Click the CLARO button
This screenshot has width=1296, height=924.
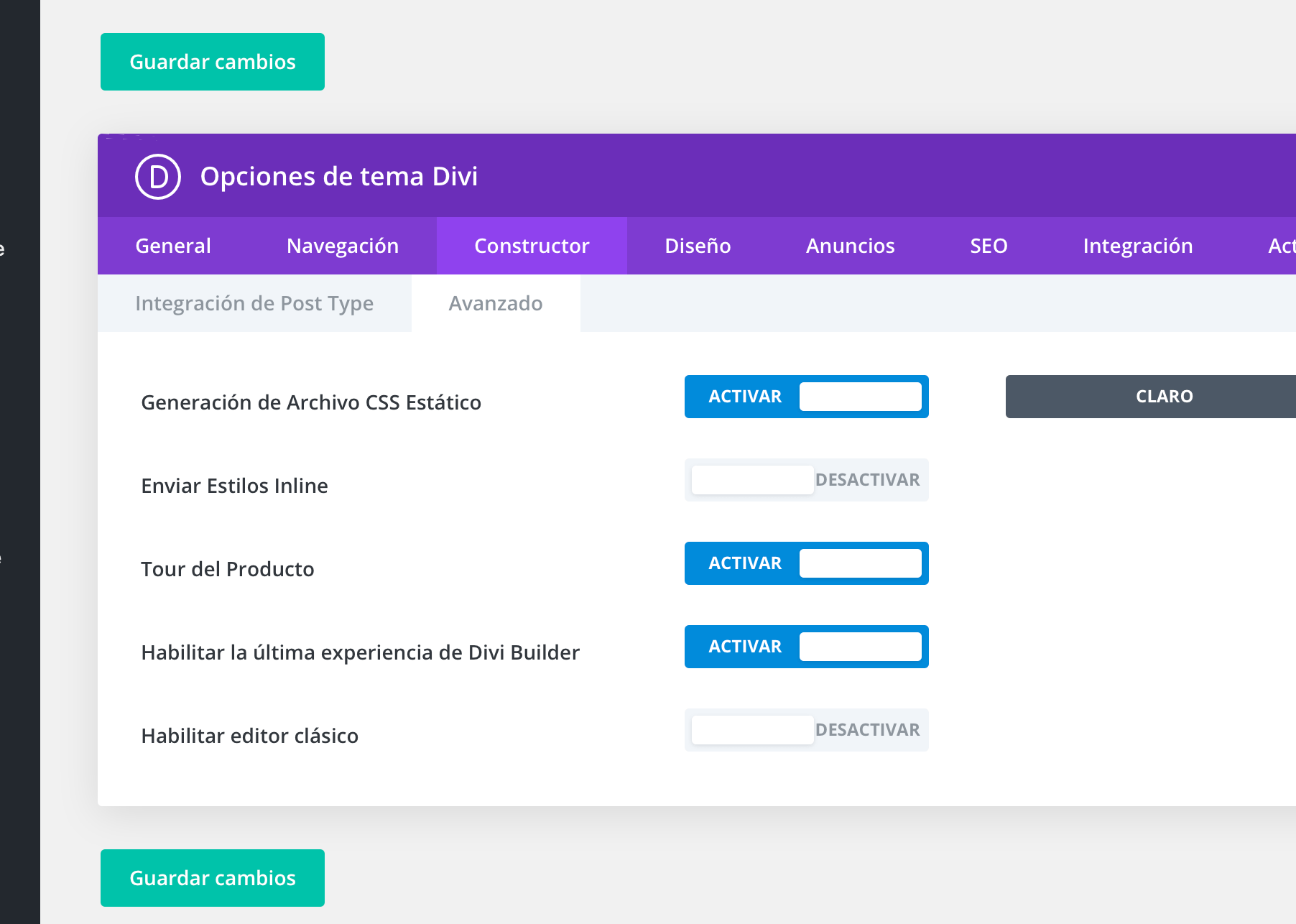pos(1151,397)
